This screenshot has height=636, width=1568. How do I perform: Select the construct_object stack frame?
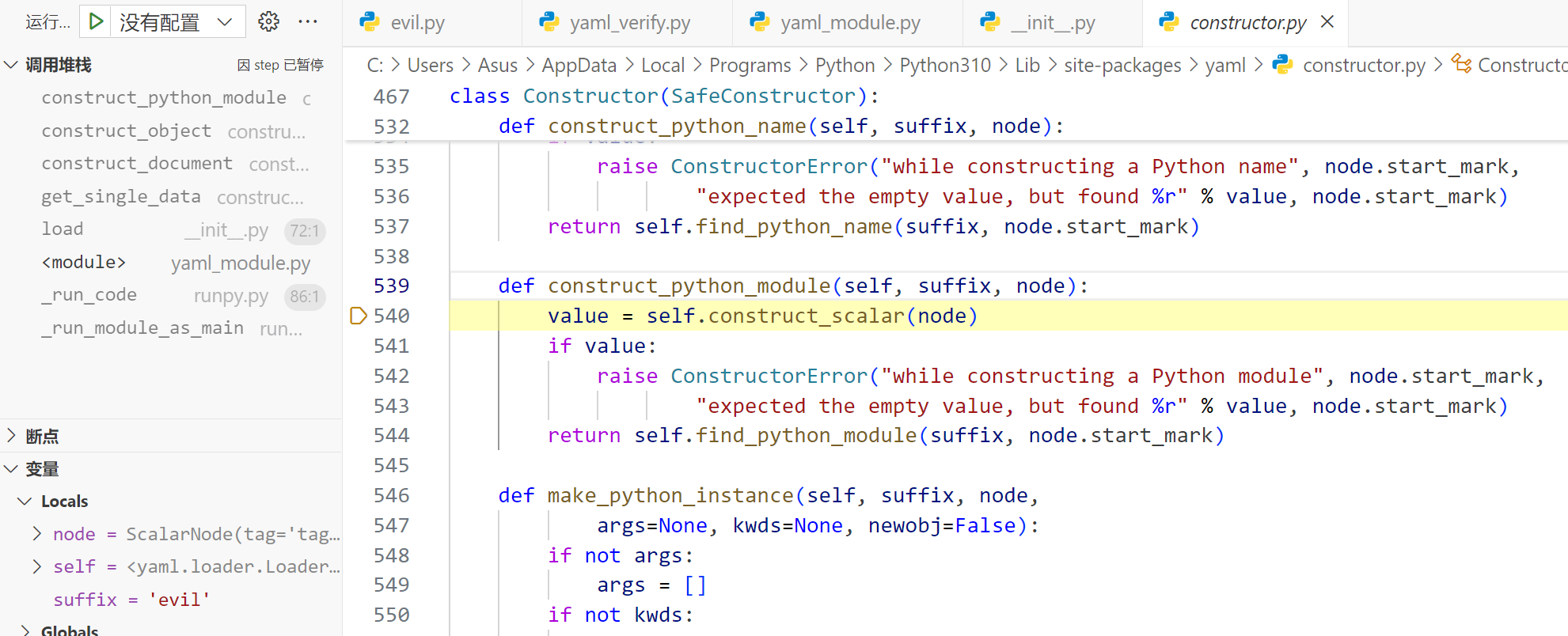click(171, 131)
